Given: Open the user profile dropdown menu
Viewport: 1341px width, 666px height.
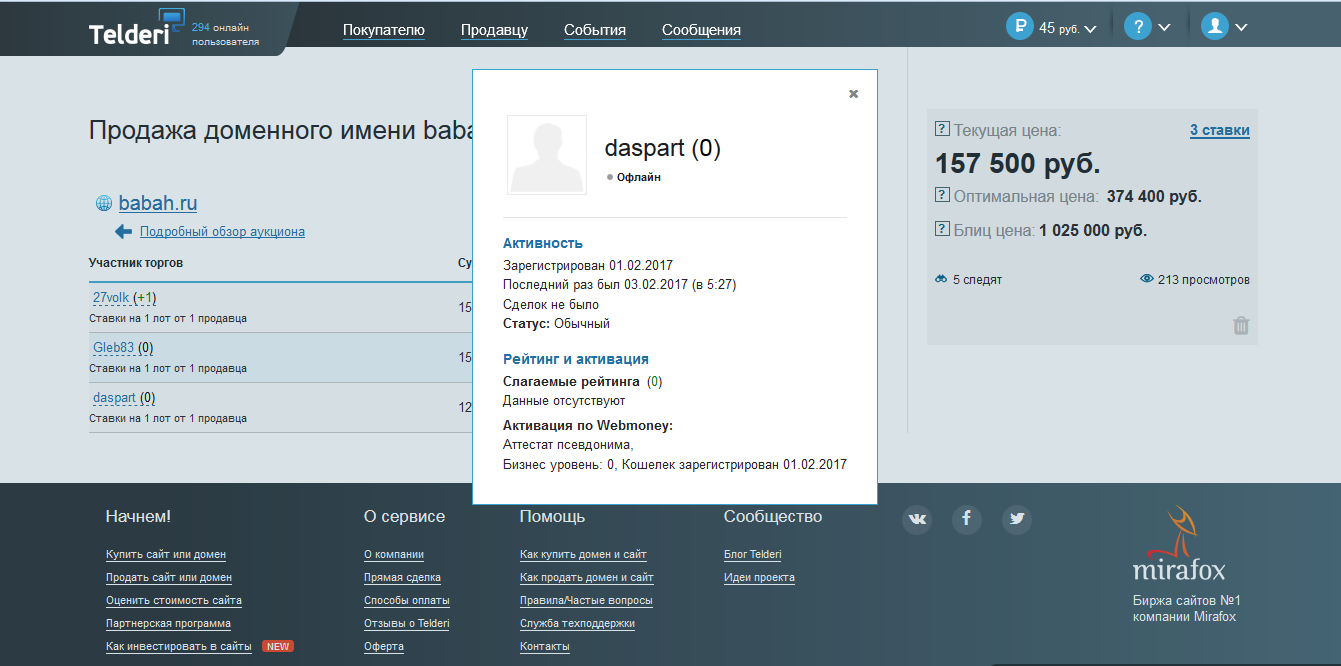Looking at the screenshot, I should pyautogui.click(x=1225, y=27).
